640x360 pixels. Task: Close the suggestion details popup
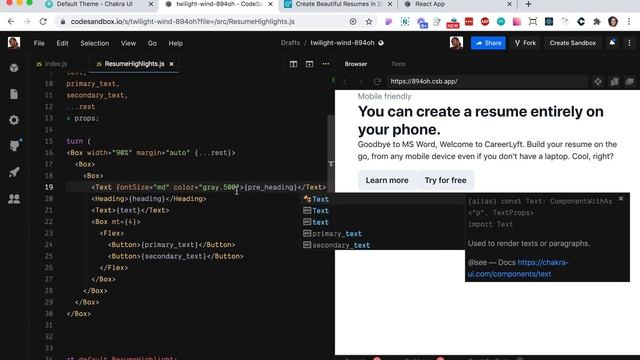[621, 199]
